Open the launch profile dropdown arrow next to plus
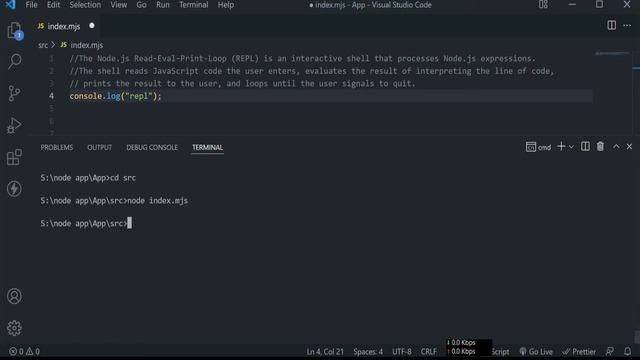640x360 pixels. pyautogui.click(x=571, y=147)
